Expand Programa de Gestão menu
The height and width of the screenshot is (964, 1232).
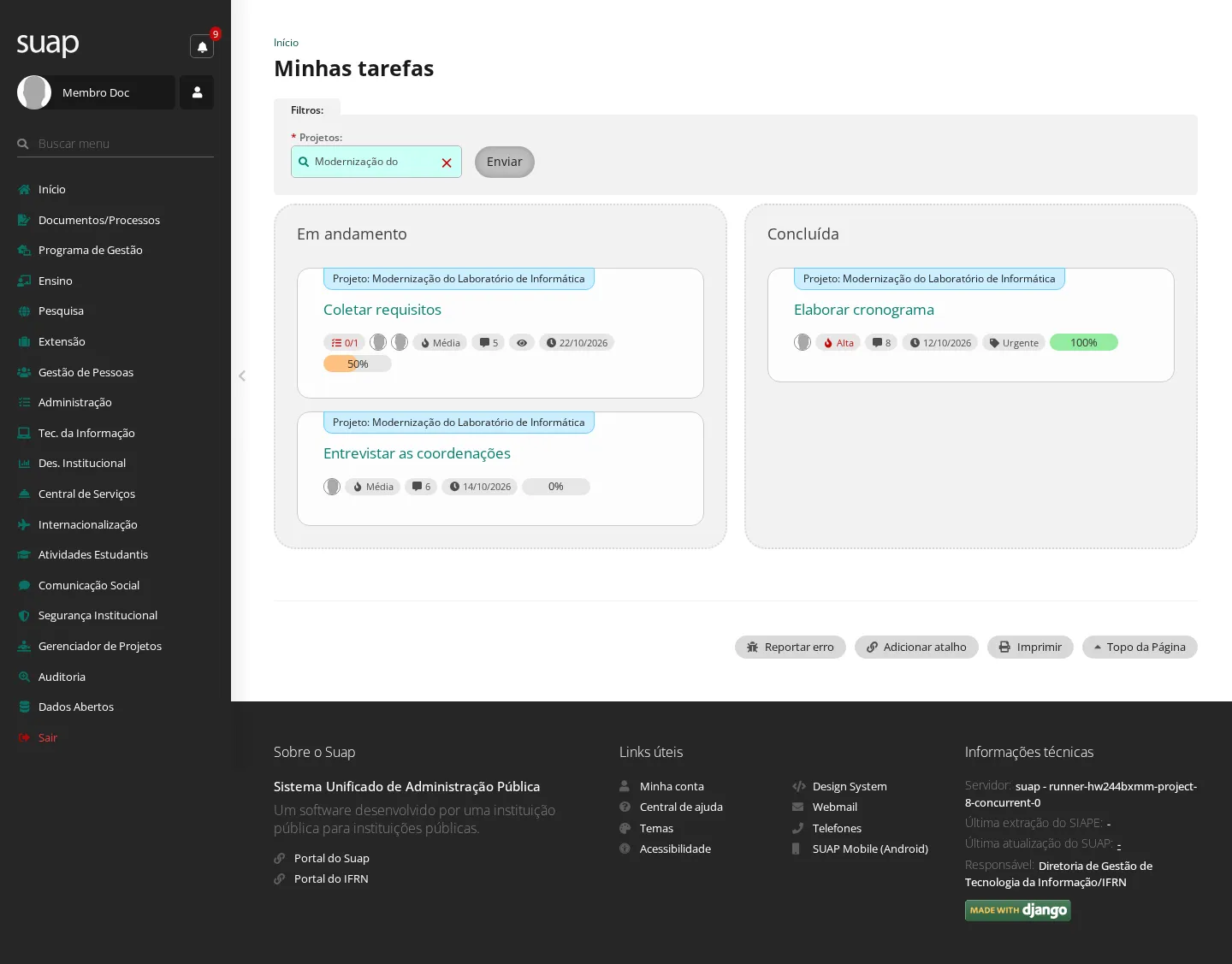pyautogui.click(x=115, y=250)
